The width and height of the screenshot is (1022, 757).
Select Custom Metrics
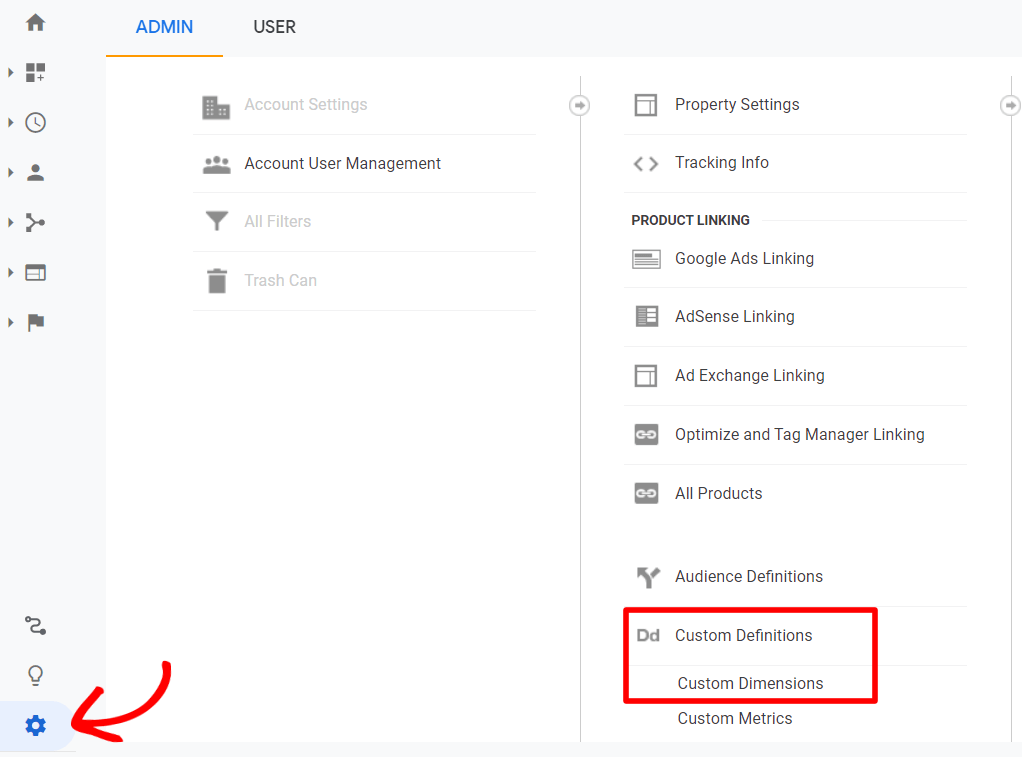pyautogui.click(x=735, y=719)
